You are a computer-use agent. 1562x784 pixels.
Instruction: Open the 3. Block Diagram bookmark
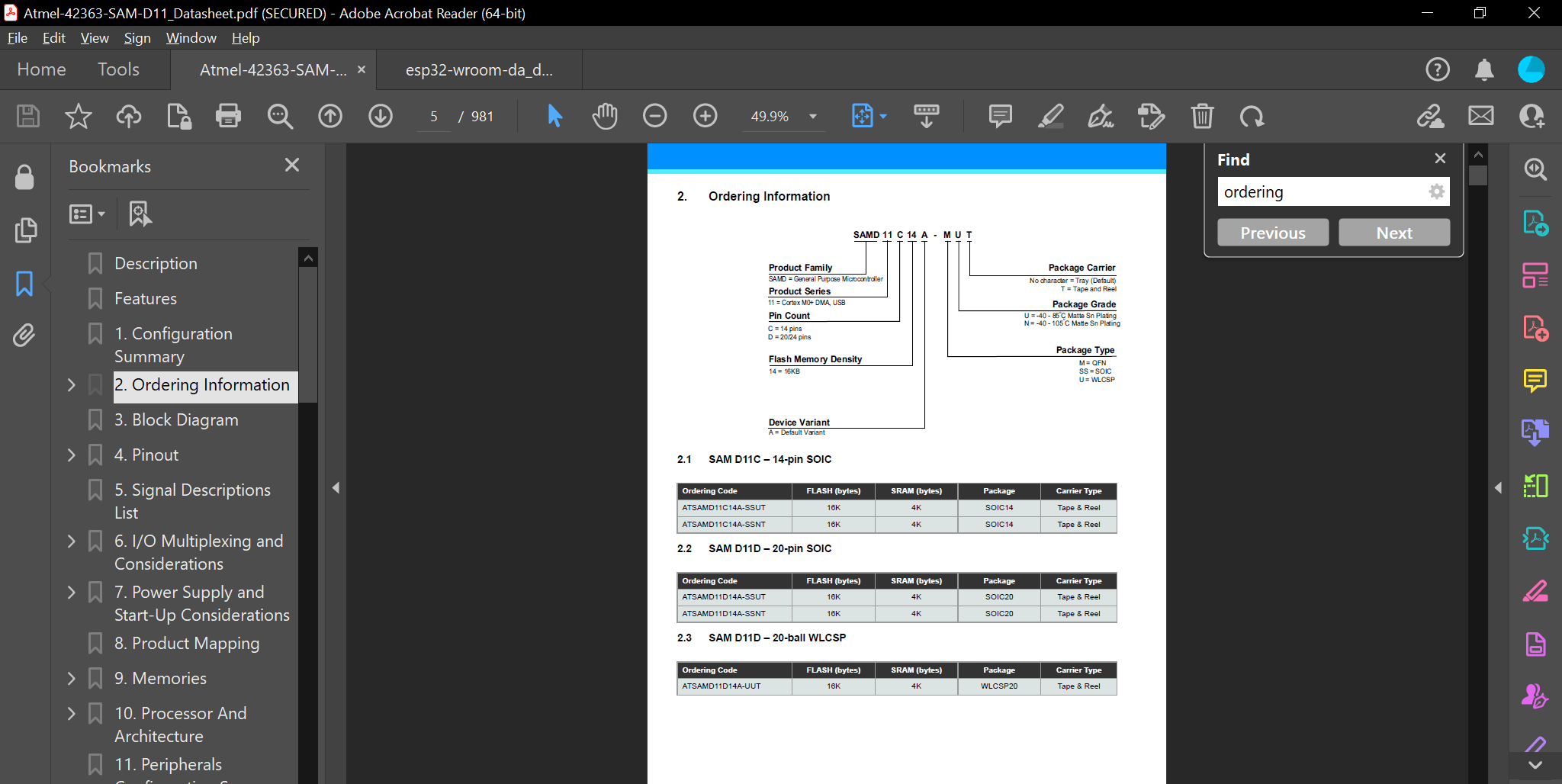(x=176, y=420)
